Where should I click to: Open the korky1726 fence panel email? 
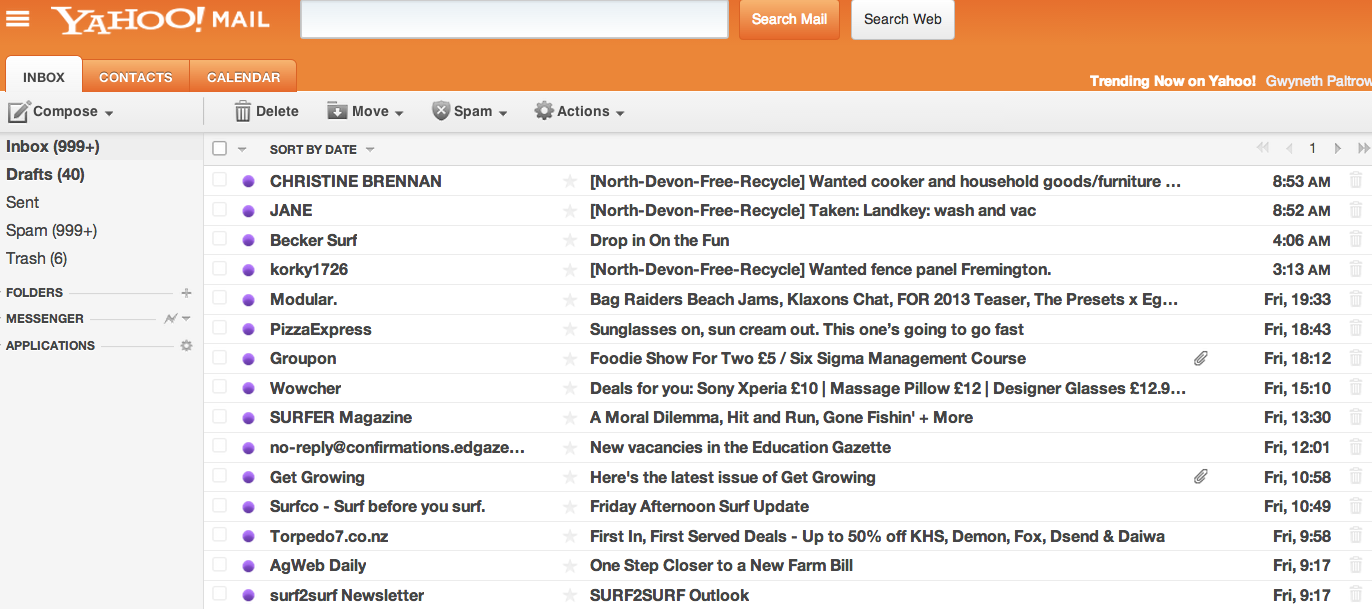point(820,269)
